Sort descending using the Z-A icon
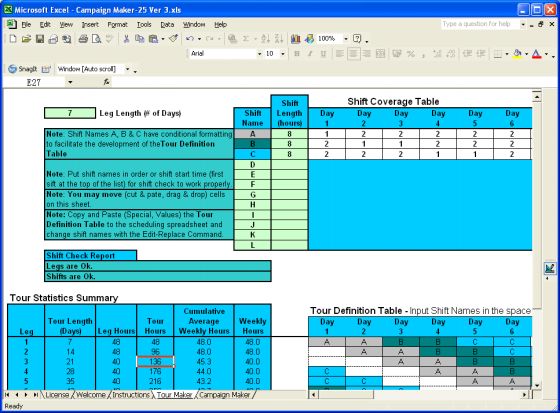The height and width of the screenshot is (413, 560). 279,39
